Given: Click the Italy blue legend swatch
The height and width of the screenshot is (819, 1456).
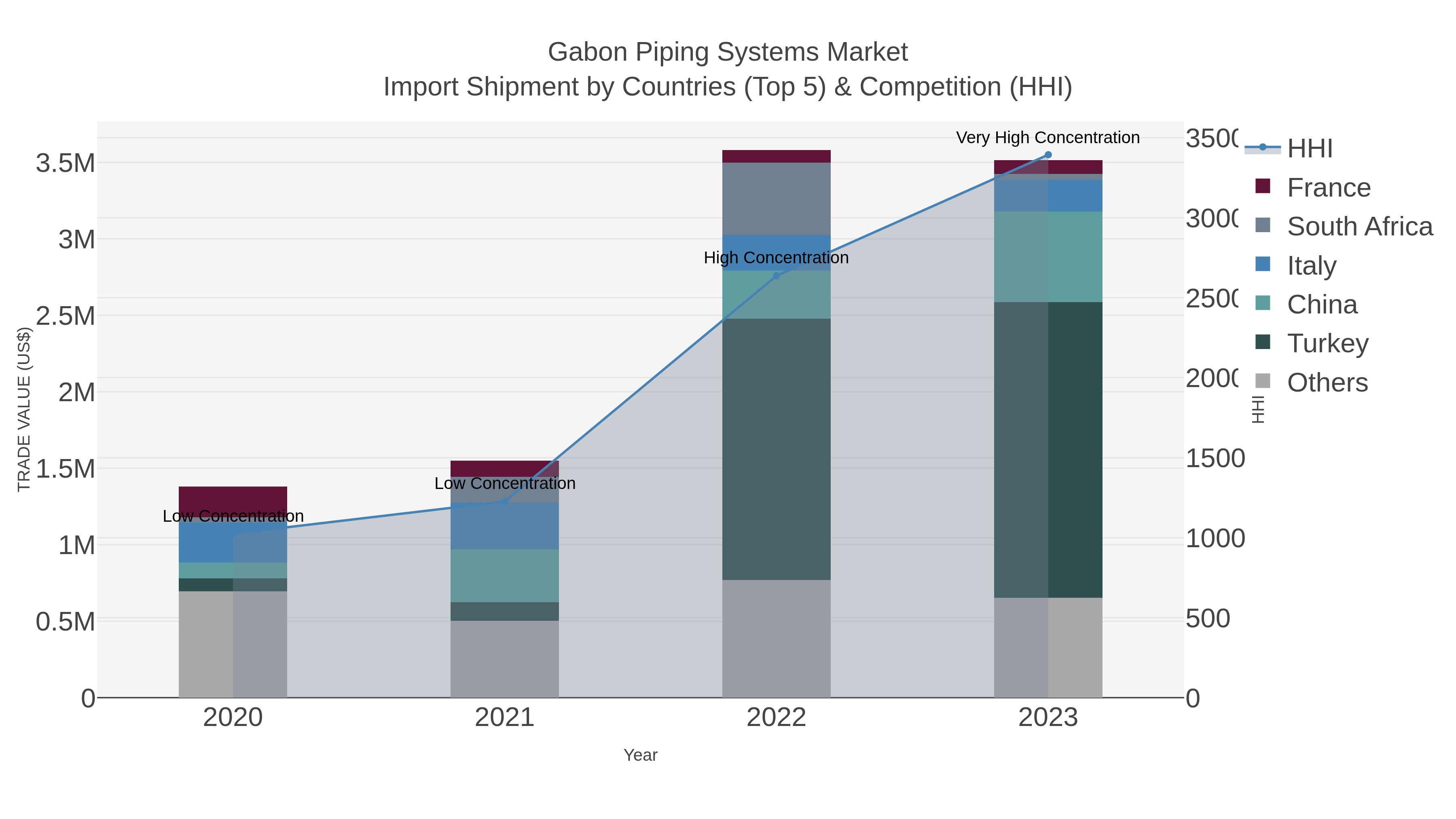Looking at the screenshot, I should point(1263,264).
